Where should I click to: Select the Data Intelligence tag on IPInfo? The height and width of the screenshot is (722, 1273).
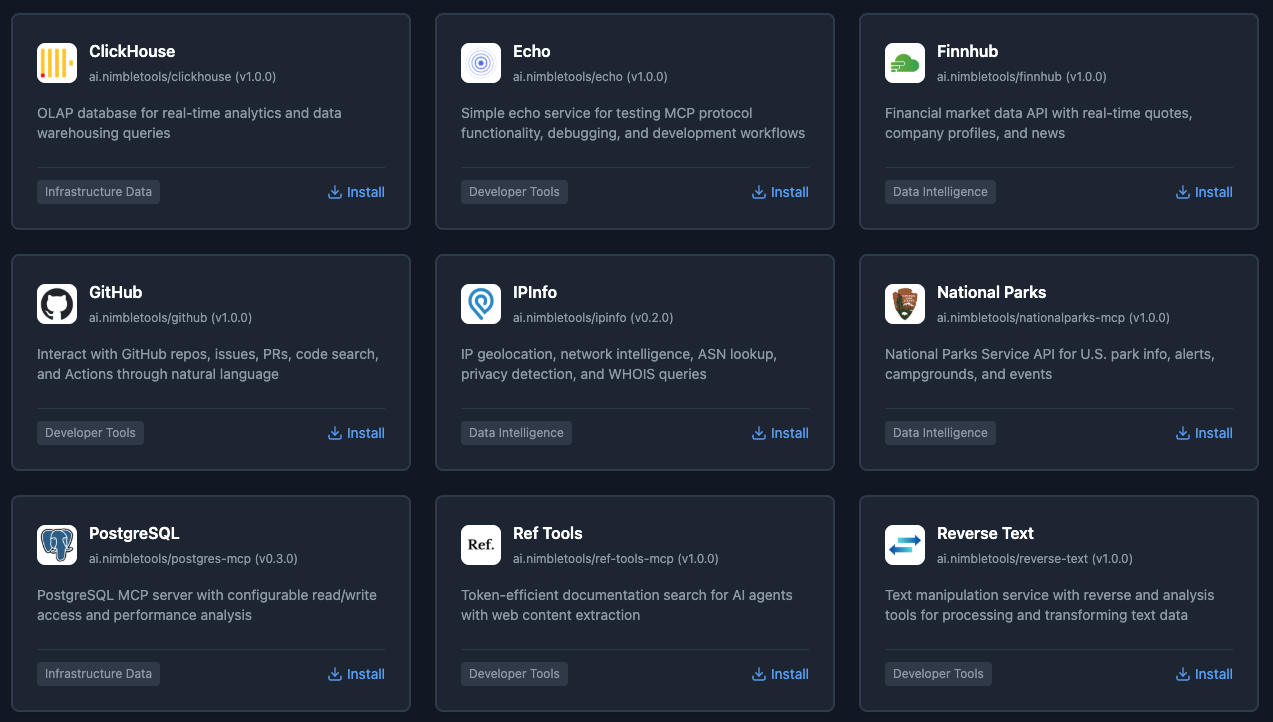516,432
